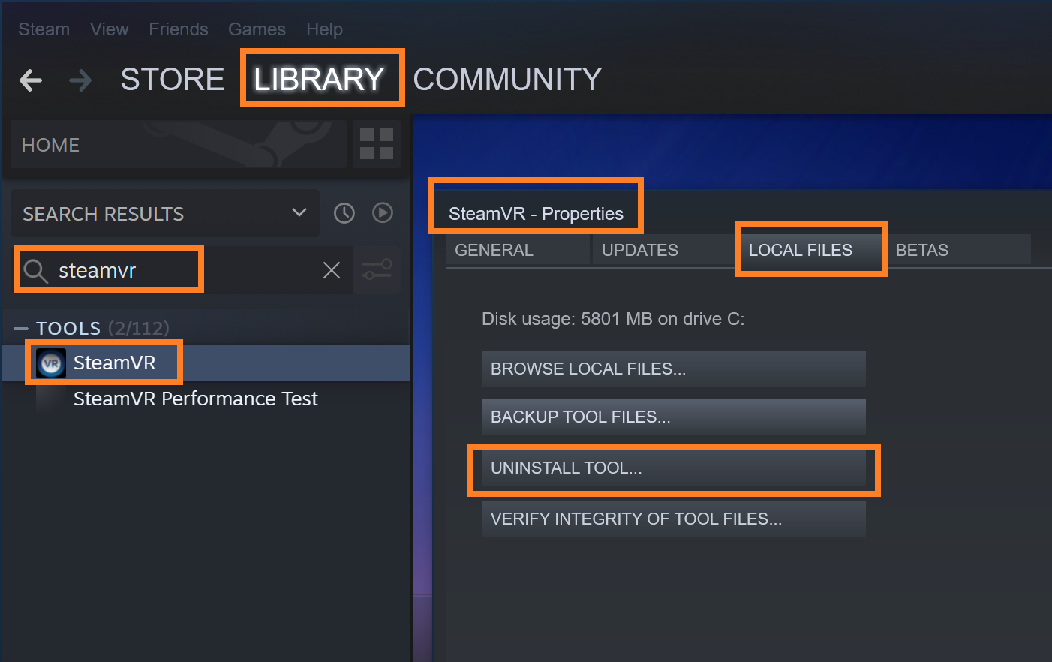Click the magnifier search icon
This screenshot has height=662, width=1052.
point(36,271)
